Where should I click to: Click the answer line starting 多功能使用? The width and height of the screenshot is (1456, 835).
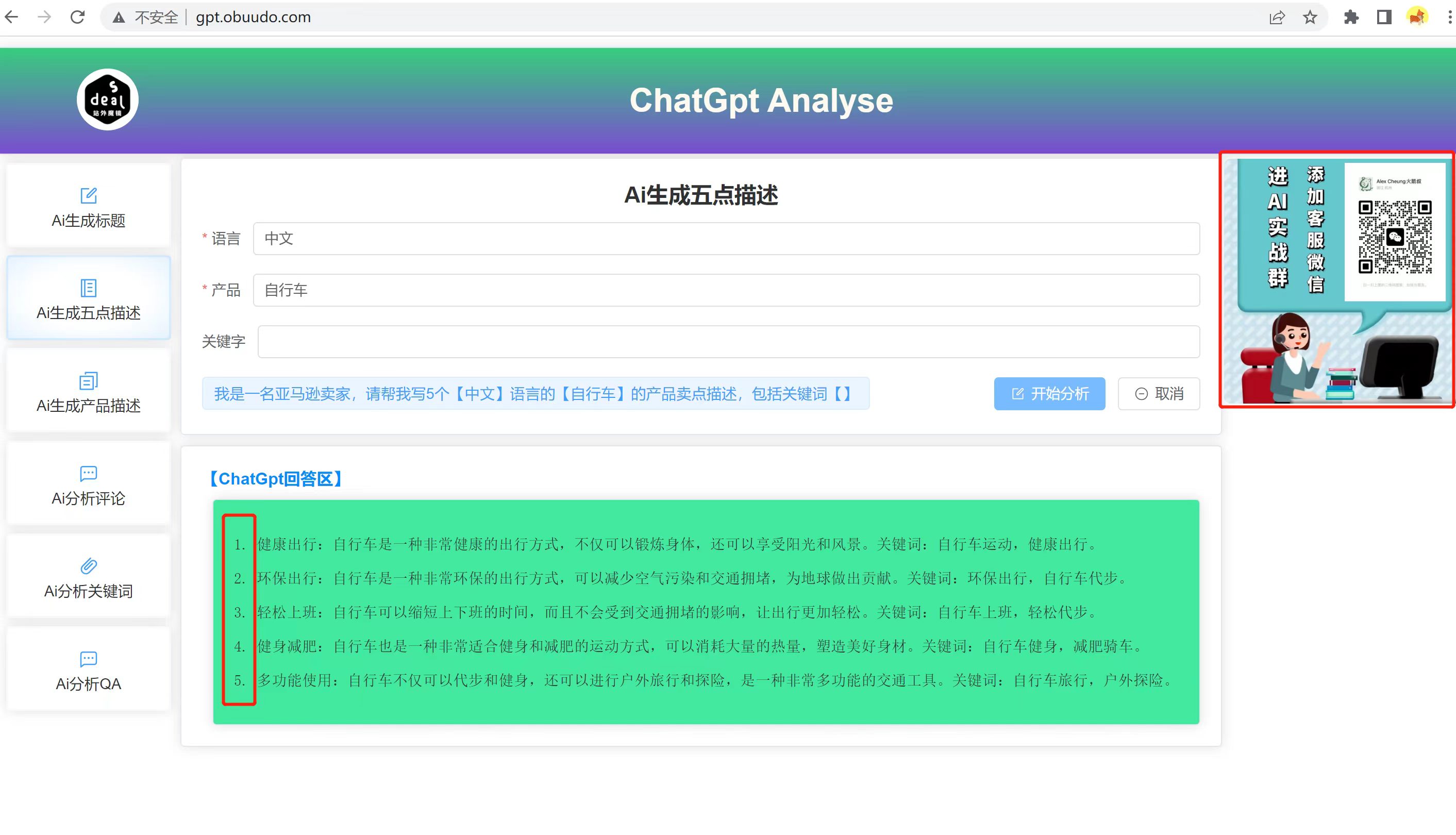[716, 681]
